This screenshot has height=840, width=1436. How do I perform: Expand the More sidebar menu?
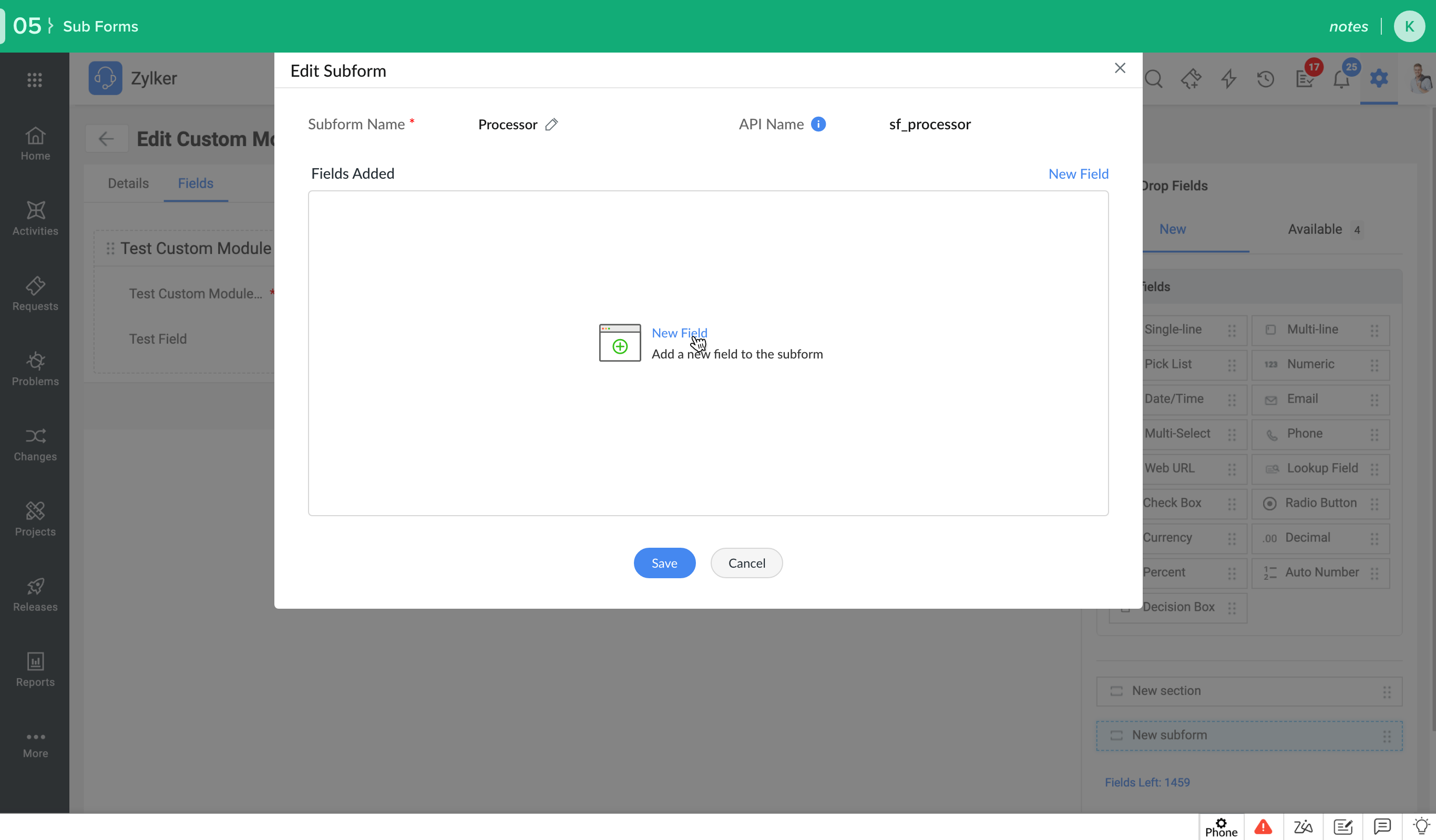(35, 744)
